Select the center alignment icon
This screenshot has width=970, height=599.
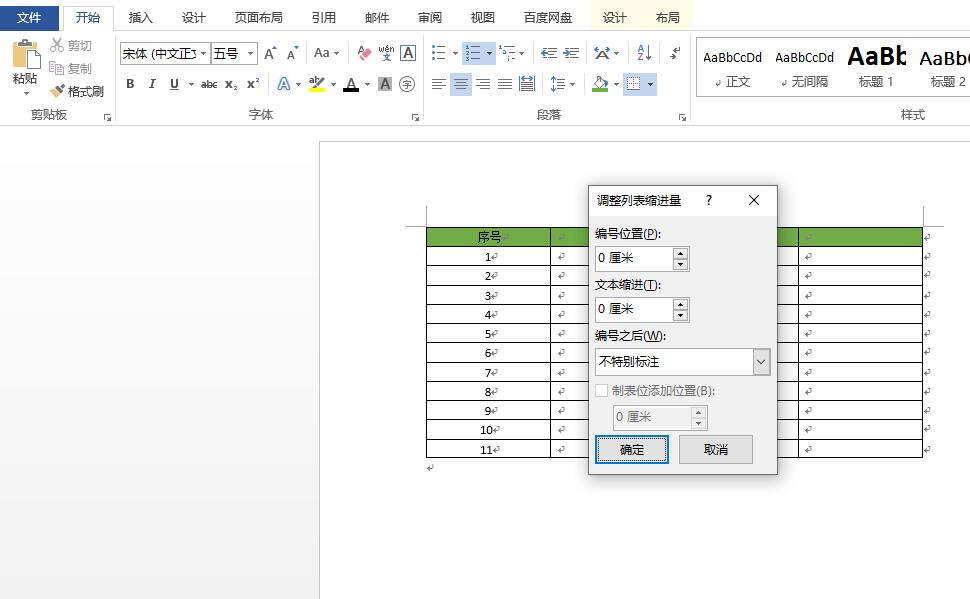click(460, 85)
